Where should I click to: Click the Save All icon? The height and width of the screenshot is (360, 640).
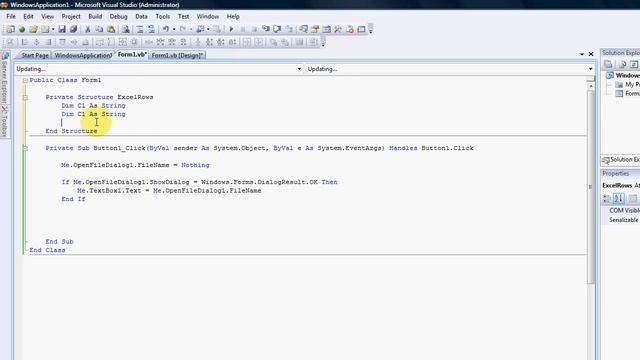pyautogui.click(x=73, y=29)
